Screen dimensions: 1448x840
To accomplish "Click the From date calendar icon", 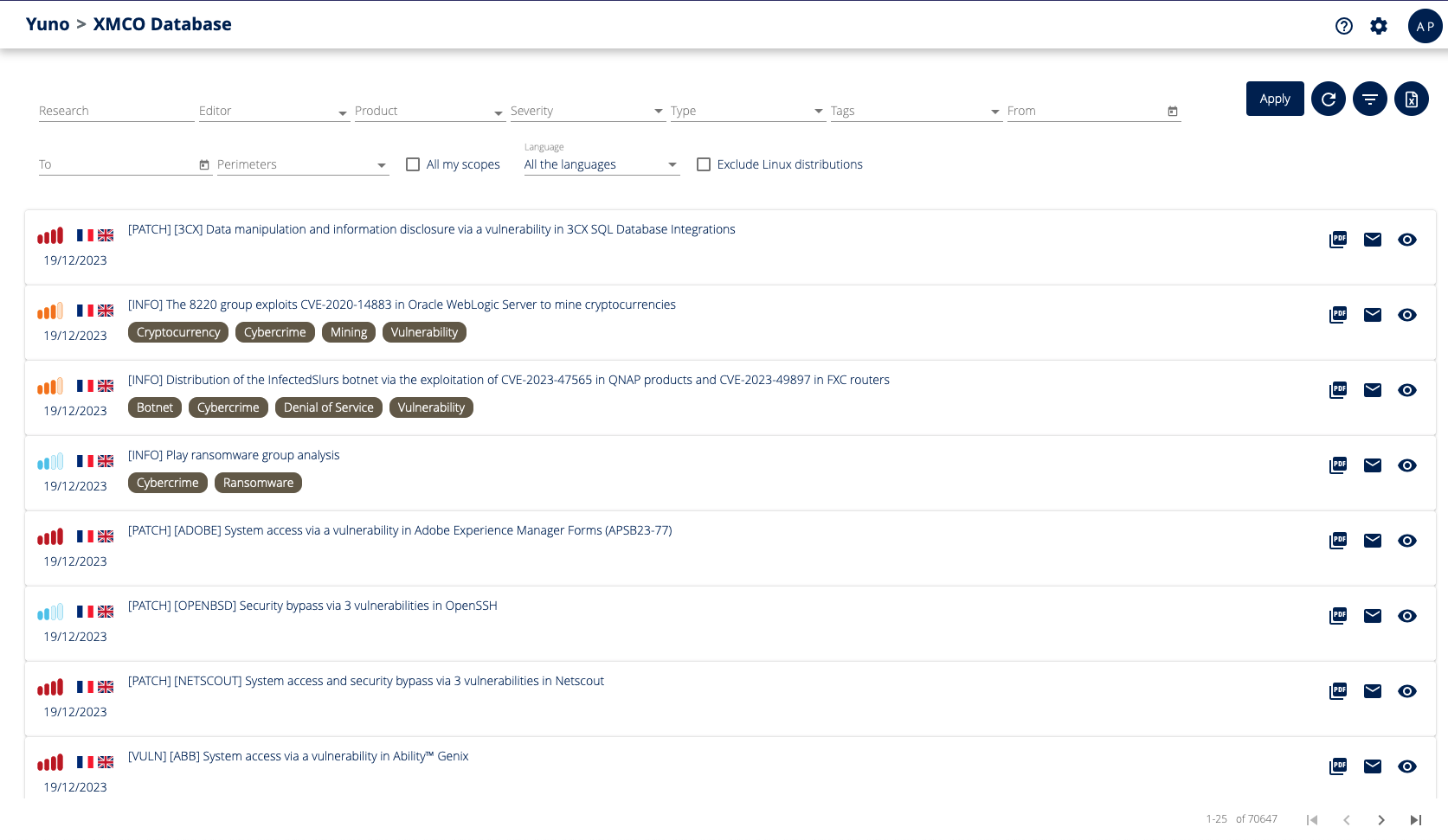I will pyautogui.click(x=1173, y=112).
